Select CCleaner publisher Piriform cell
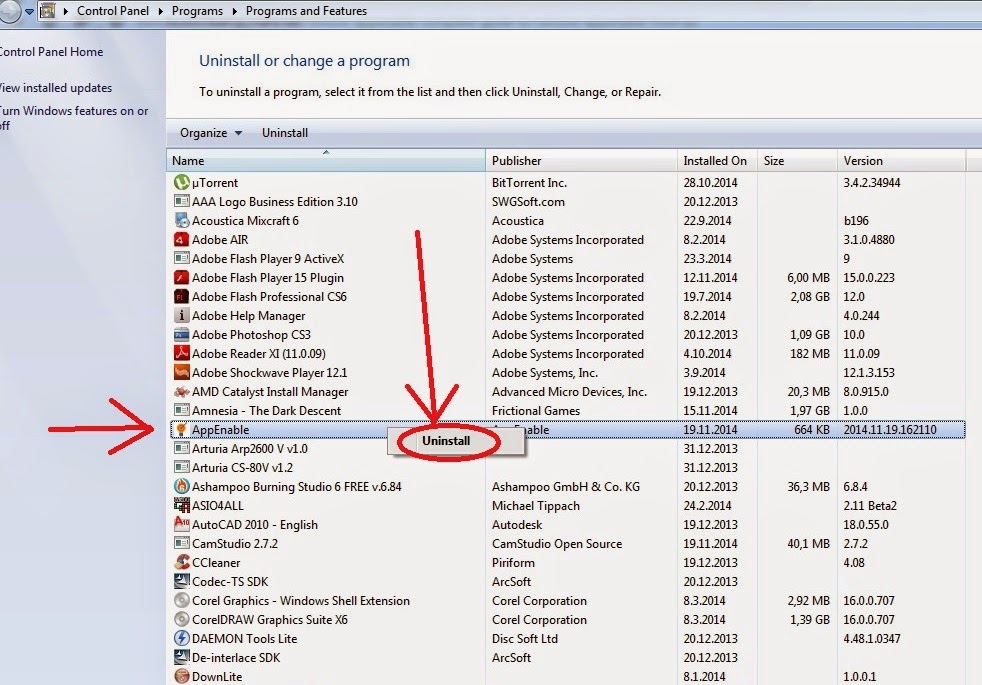The width and height of the screenshot is (982, 685). coord(513,562)
